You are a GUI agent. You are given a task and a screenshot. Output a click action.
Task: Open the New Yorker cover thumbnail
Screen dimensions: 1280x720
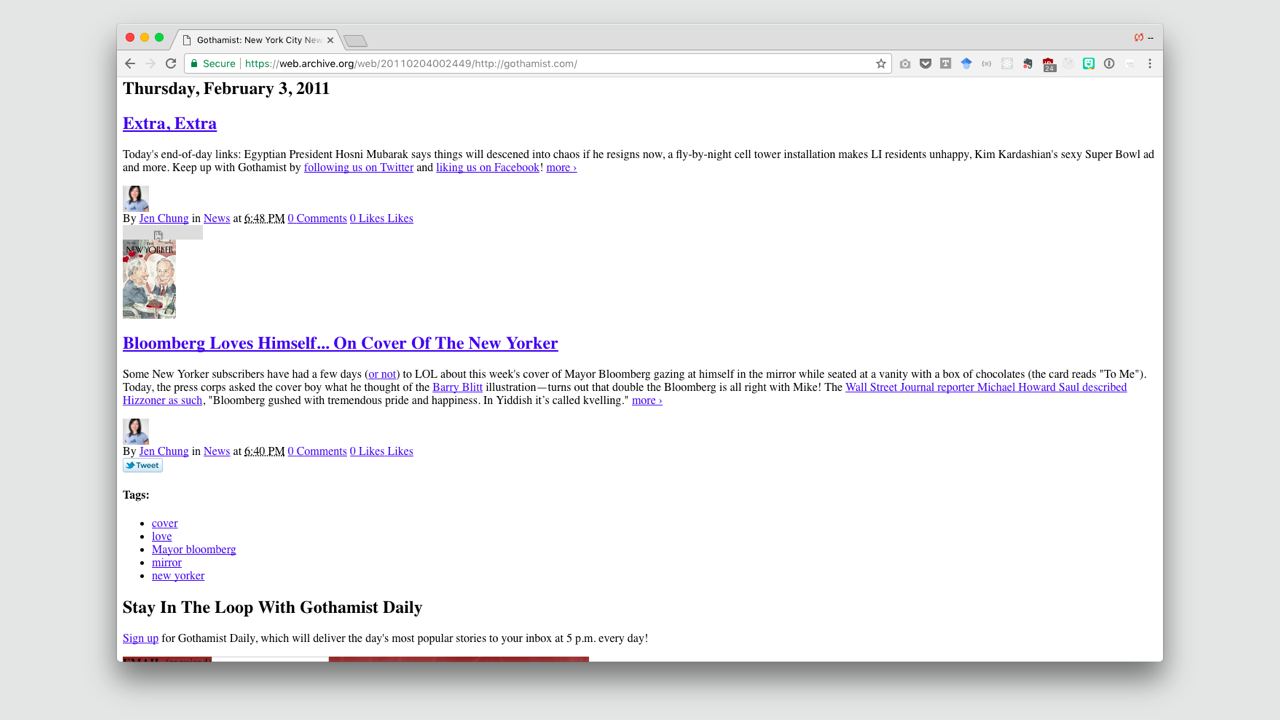point(149,279)
